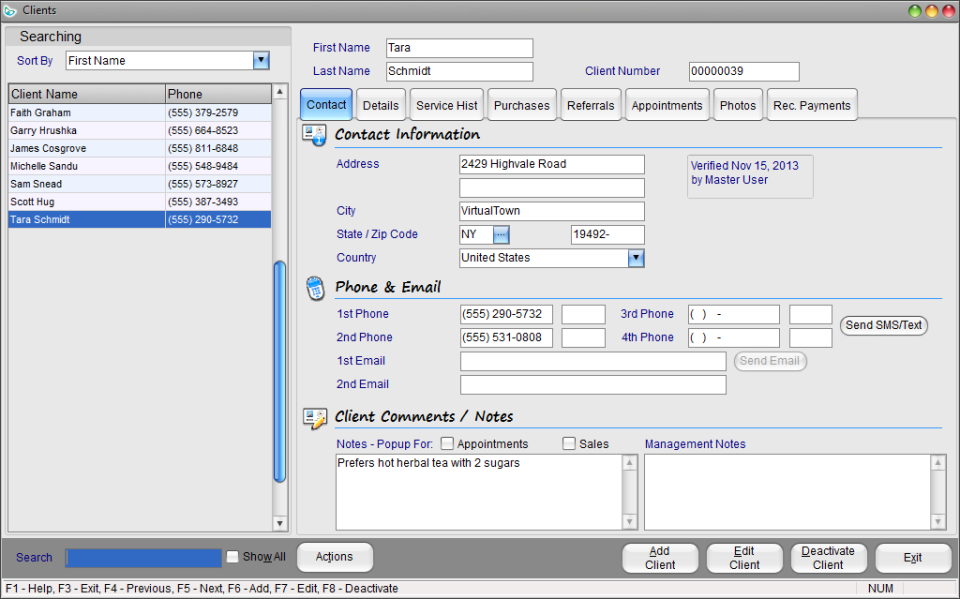Toggle Appointments popup checkbox
This screenshot has width=960, height=599.
(447, 443)
